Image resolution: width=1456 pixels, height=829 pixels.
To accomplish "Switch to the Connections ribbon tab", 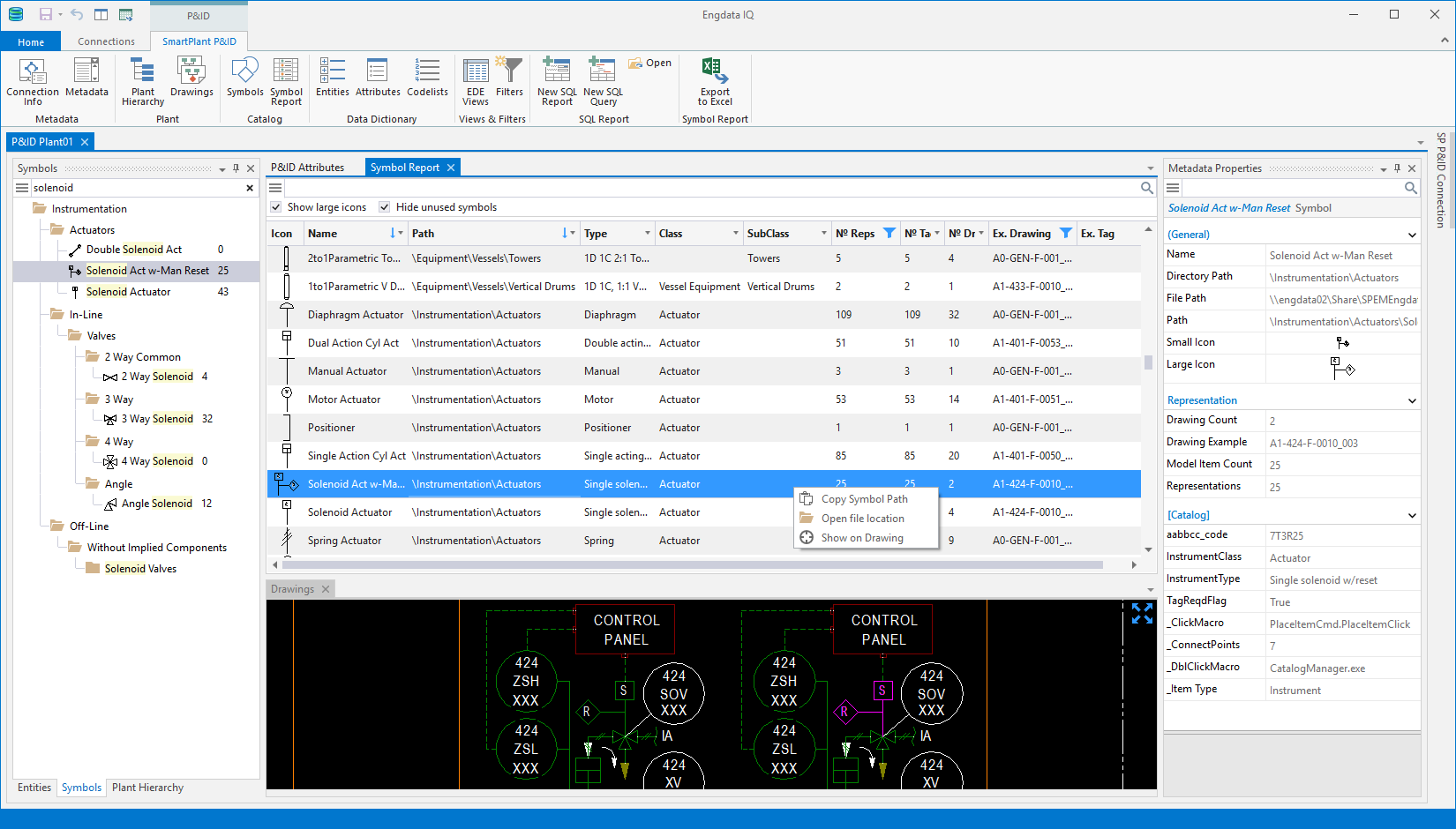I will [x=105, y=41].
